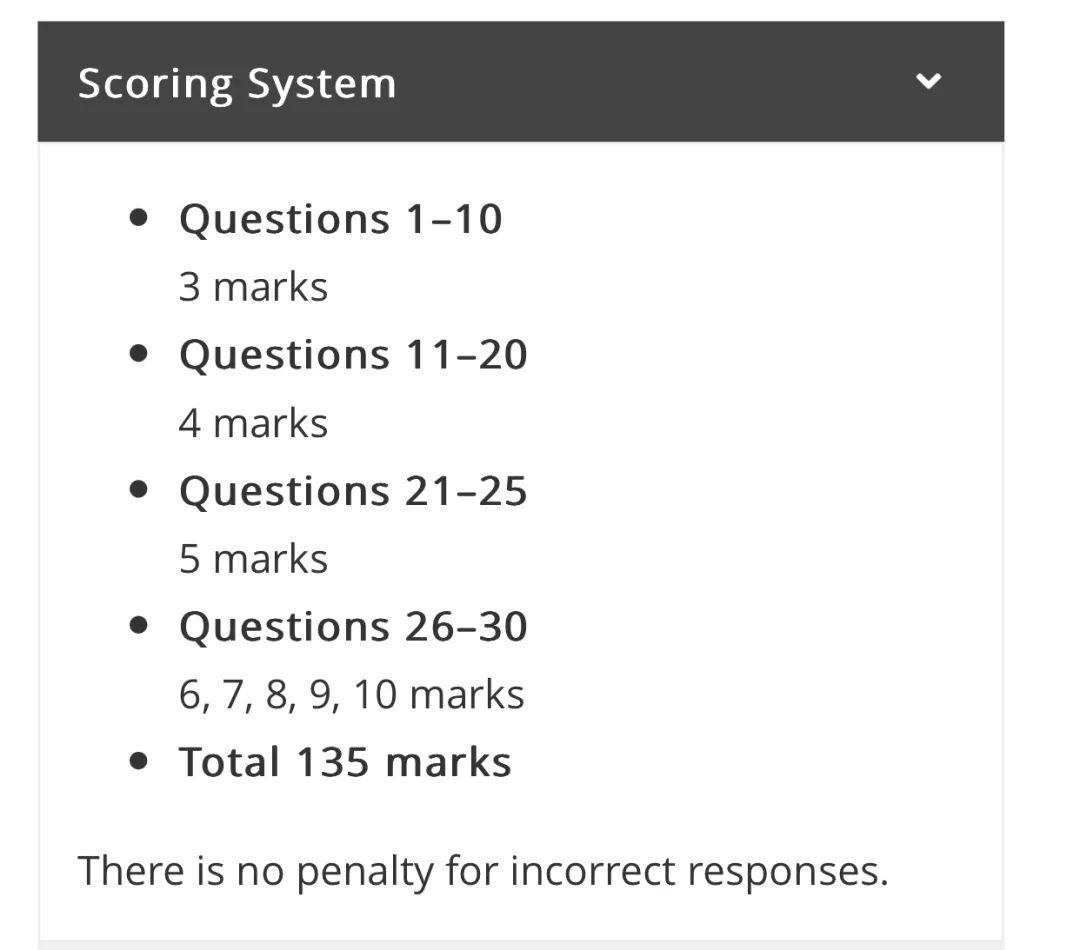1080x950 pixels.
Task: Click the word penalty in the footer sentence
Action: [365, 872]
